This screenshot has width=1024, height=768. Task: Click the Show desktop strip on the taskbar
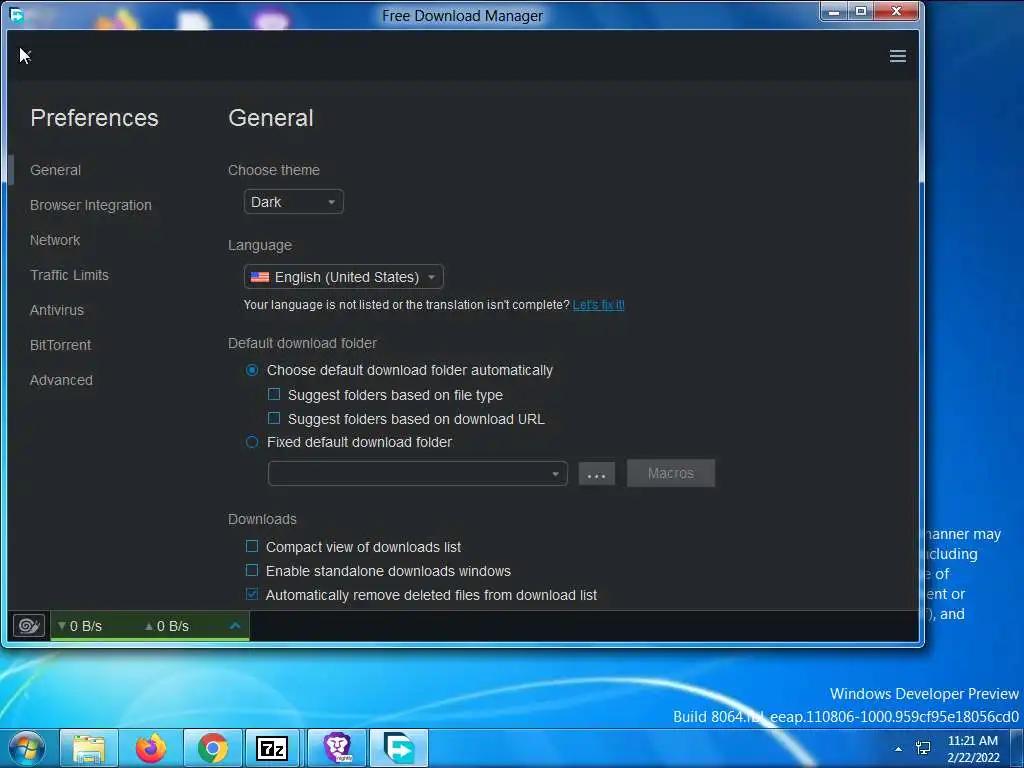(x=1018, y=748)
